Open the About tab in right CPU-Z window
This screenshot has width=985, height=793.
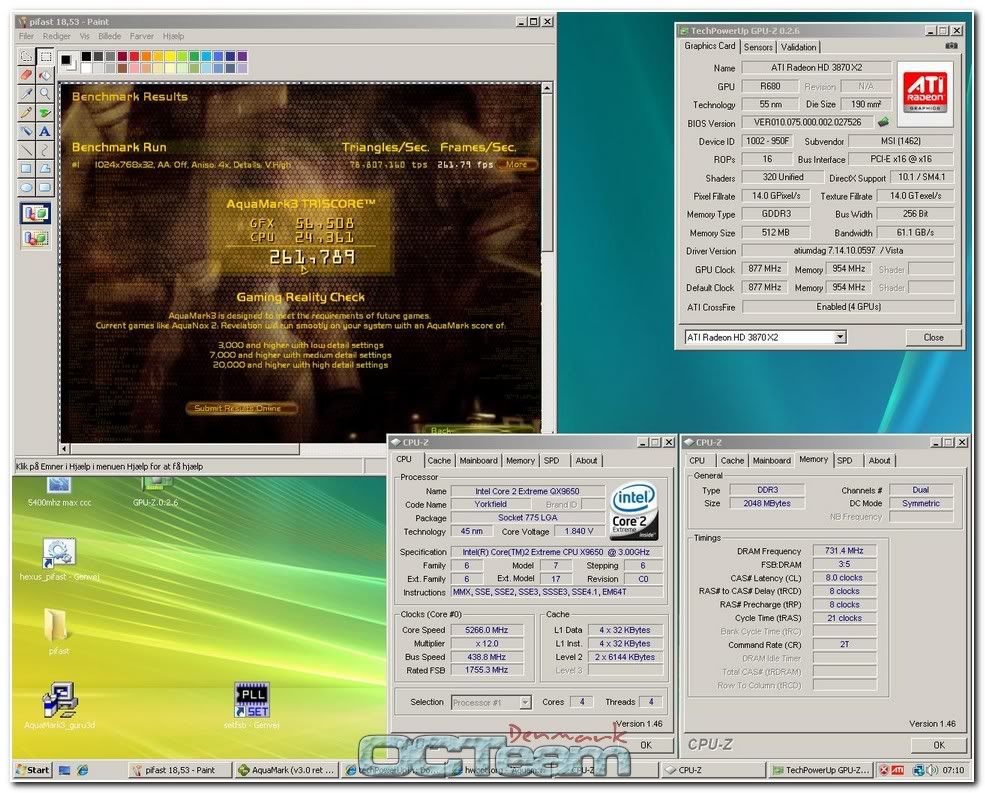(879, 461)
